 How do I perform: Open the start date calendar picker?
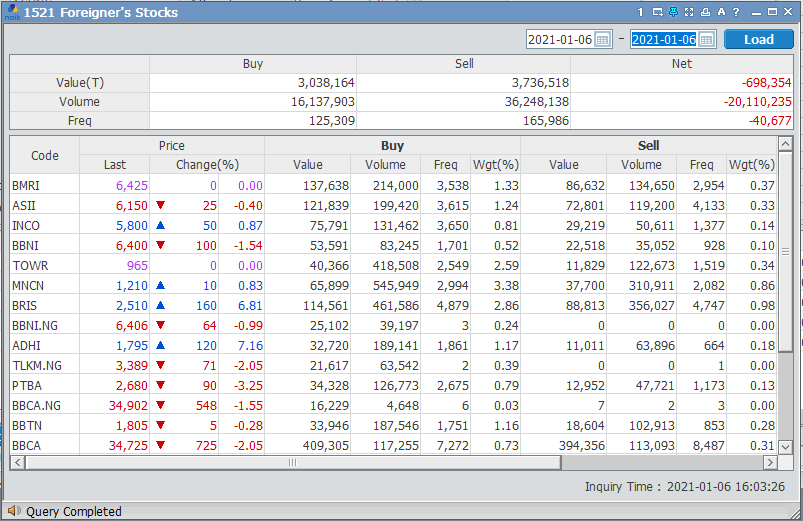[x=601, y=39]
